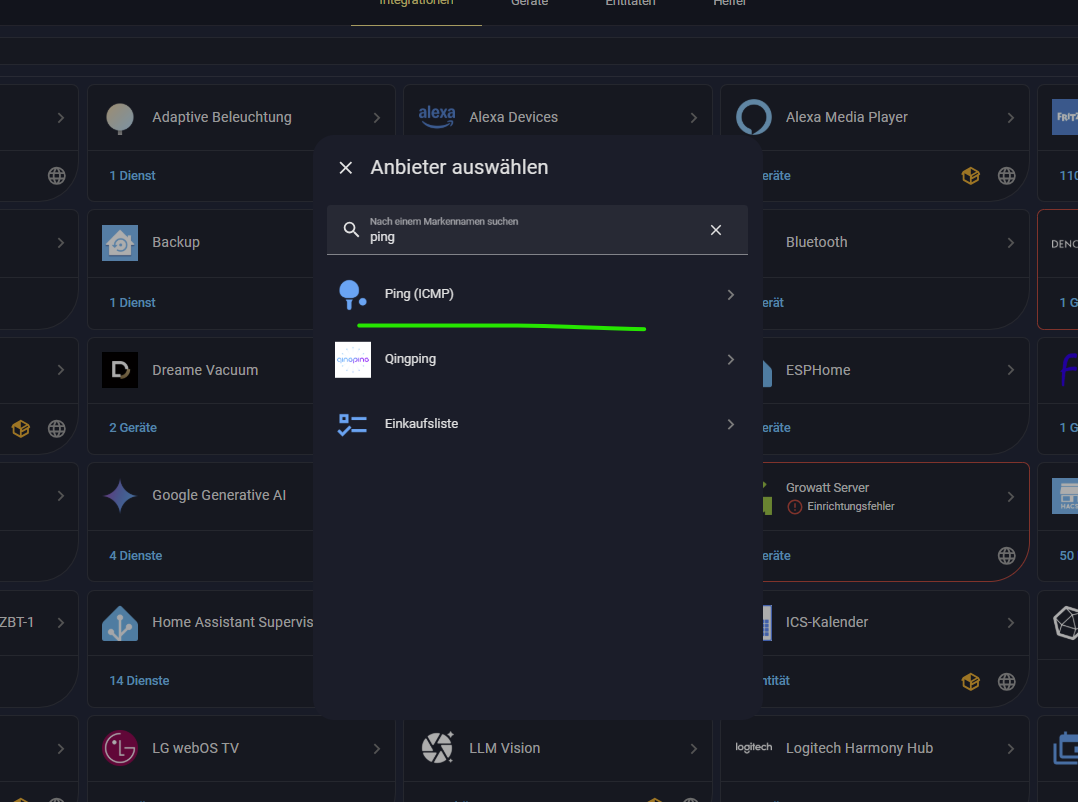This screenshot has height=802, width=1078.
Task: Click the Google Generative AI star icon
Action: (x=120, y=496)
